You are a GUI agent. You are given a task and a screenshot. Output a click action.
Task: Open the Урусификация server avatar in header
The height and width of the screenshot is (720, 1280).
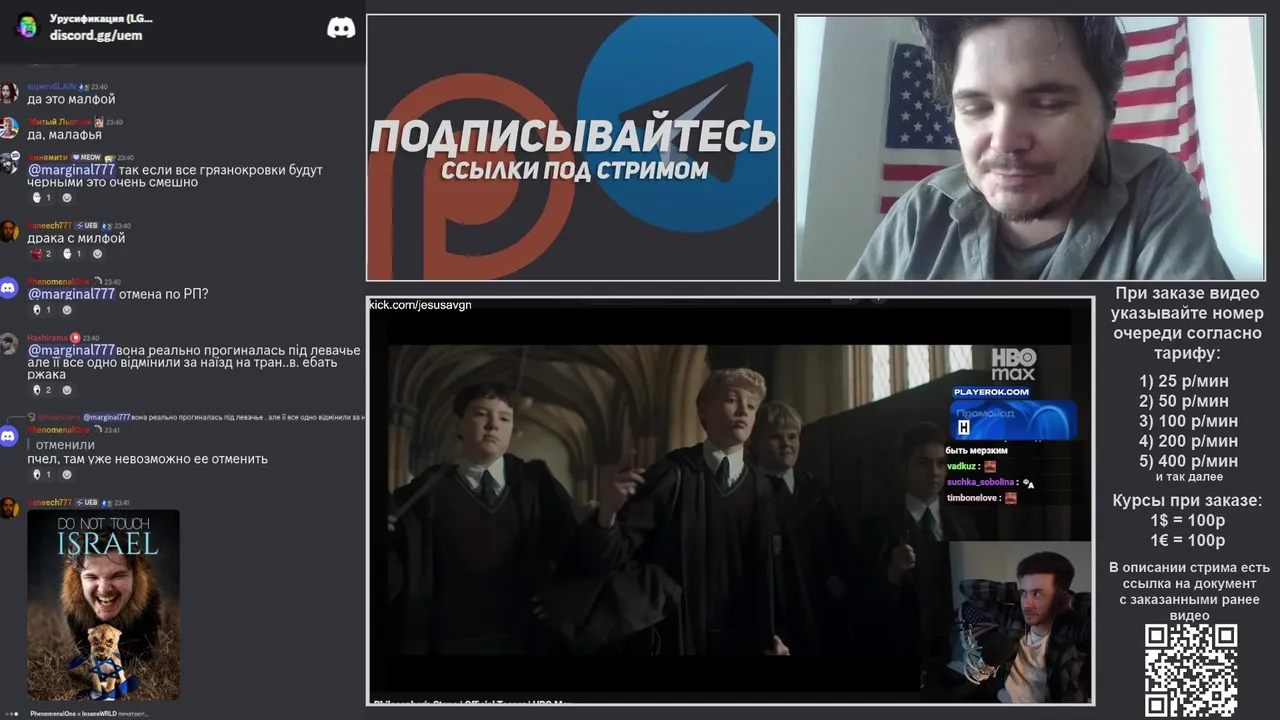tap(27, 26)
